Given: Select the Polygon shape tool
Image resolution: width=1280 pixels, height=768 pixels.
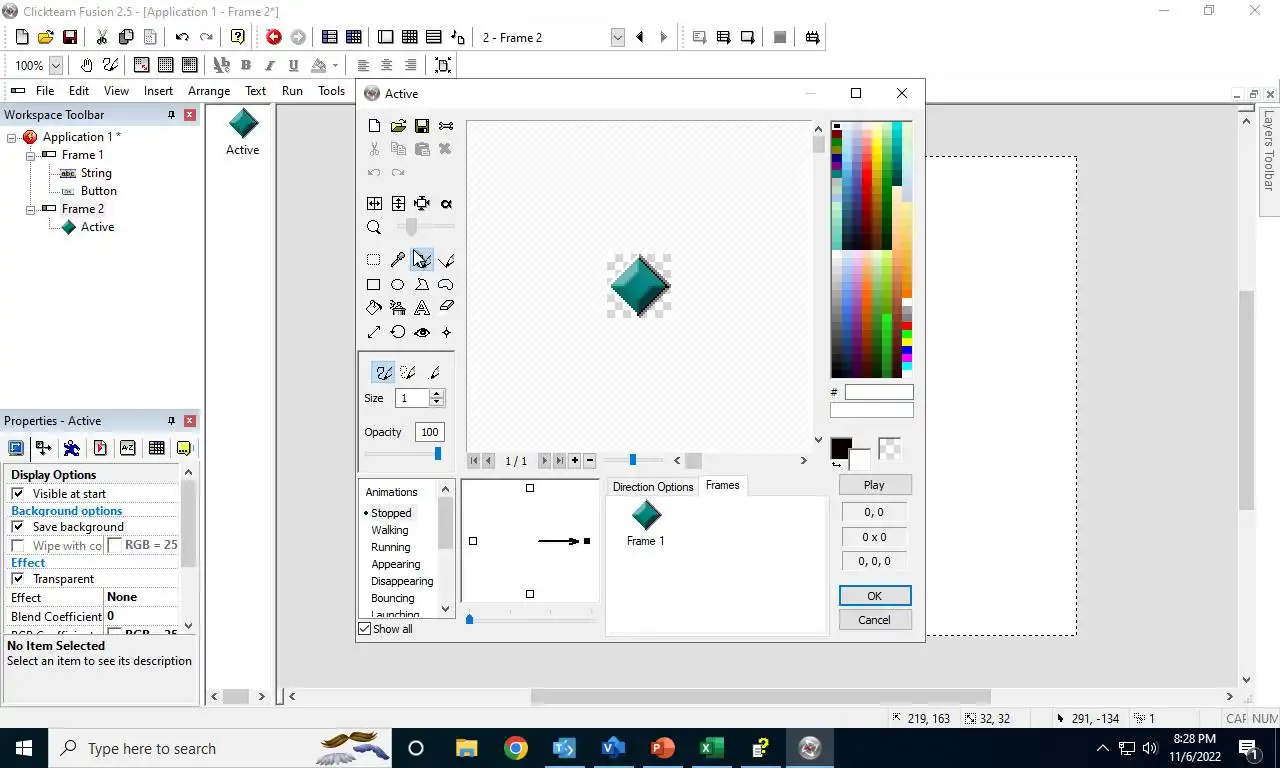Looking at the screenshot, I should click(422, 284).
